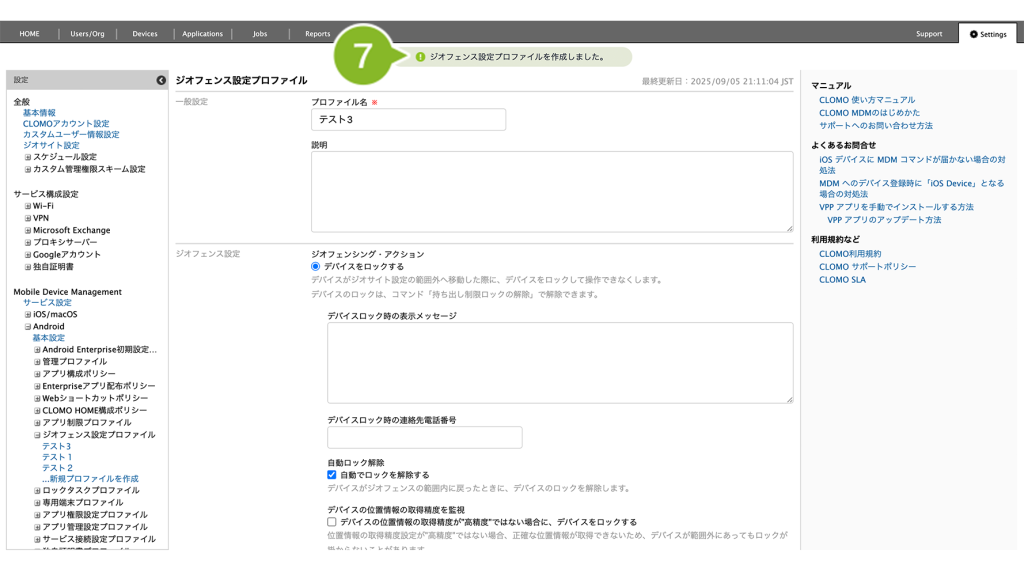Expand the iOS/macOS section
Viewport: 1024px width, 576px height.
[28, 315]
